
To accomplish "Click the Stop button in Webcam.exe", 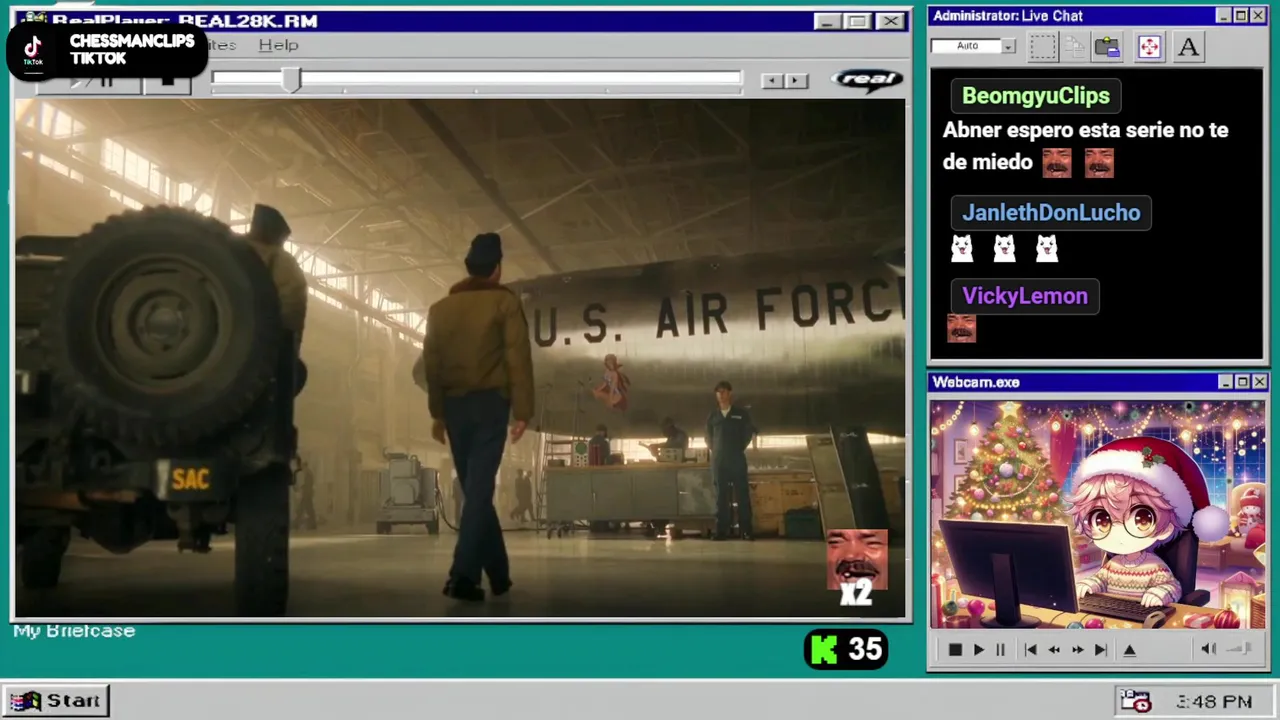I will (x=955, y=650).
